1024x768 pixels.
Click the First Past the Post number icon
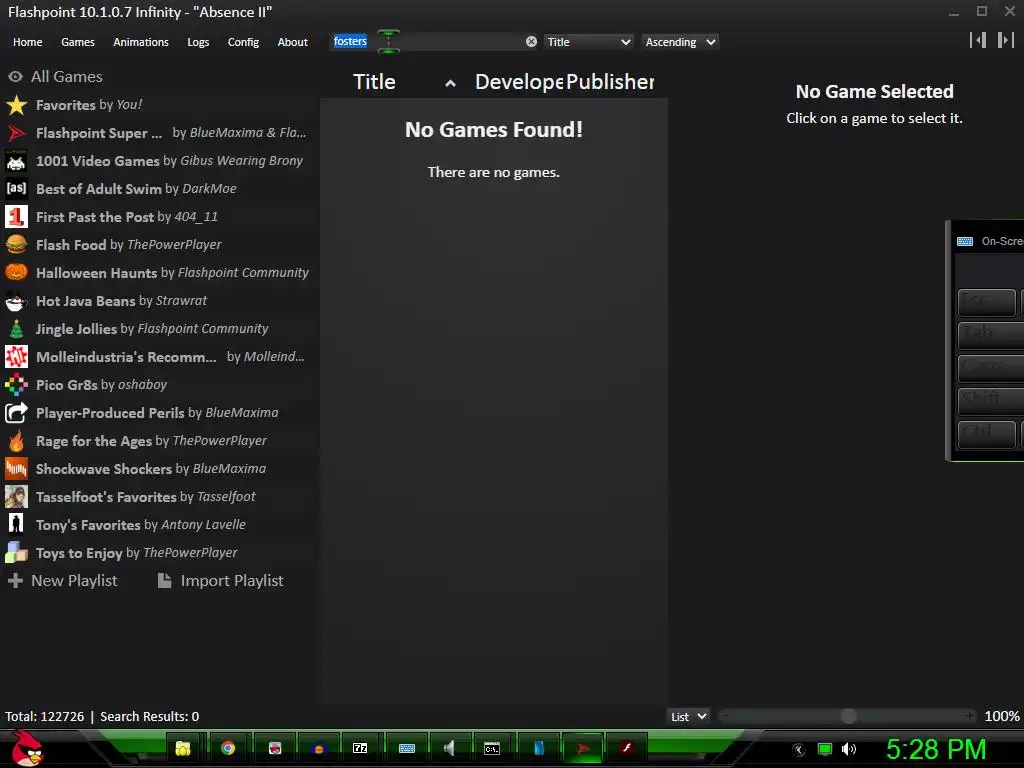pos(16,217)
